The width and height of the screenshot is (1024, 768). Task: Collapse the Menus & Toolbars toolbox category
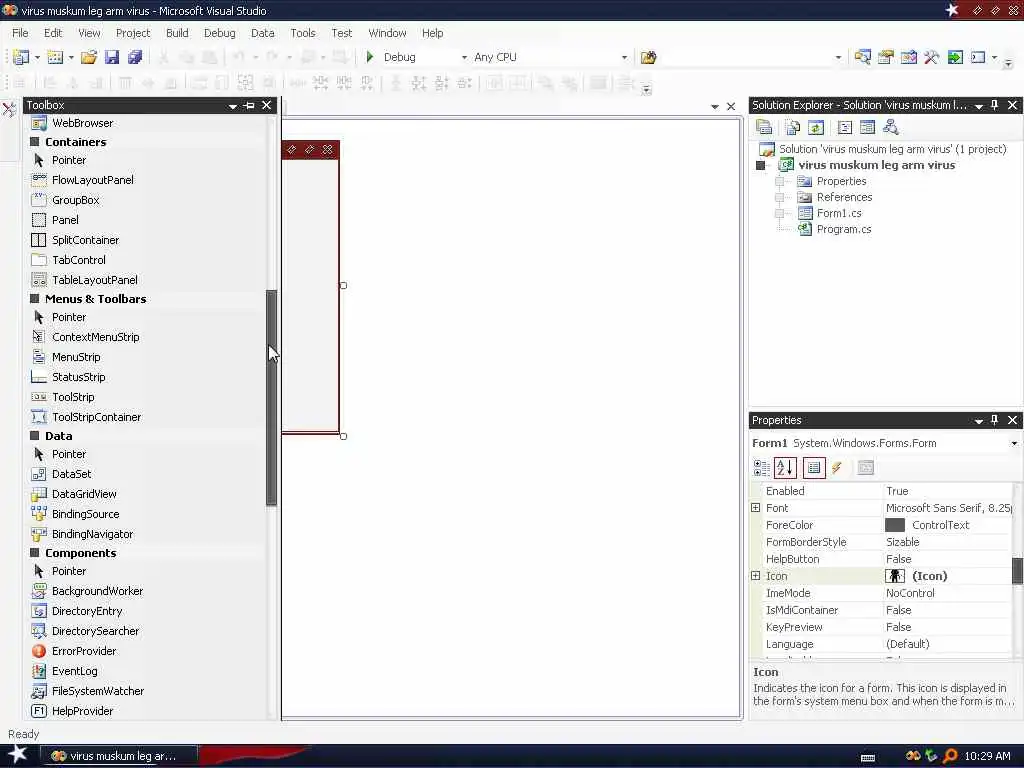coord(35,299)
